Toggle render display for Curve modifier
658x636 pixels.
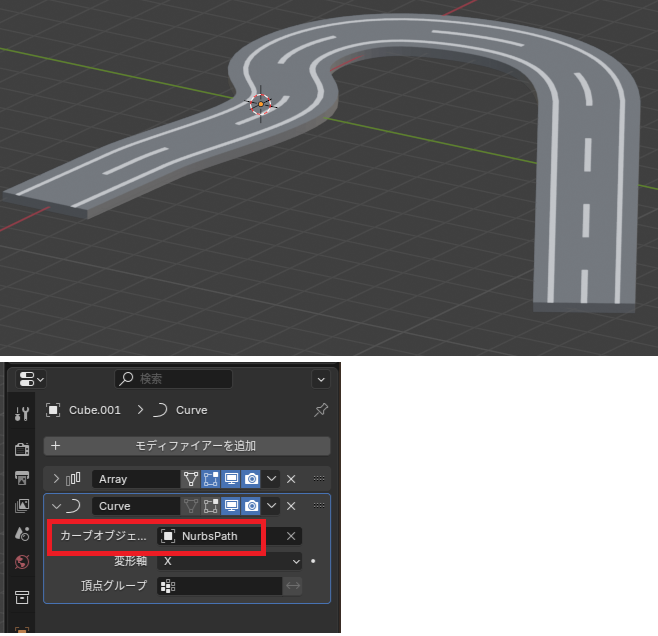(251, 506)
